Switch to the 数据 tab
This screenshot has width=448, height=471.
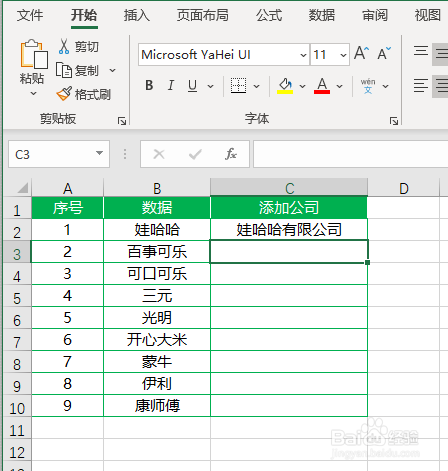pos(322,15)
